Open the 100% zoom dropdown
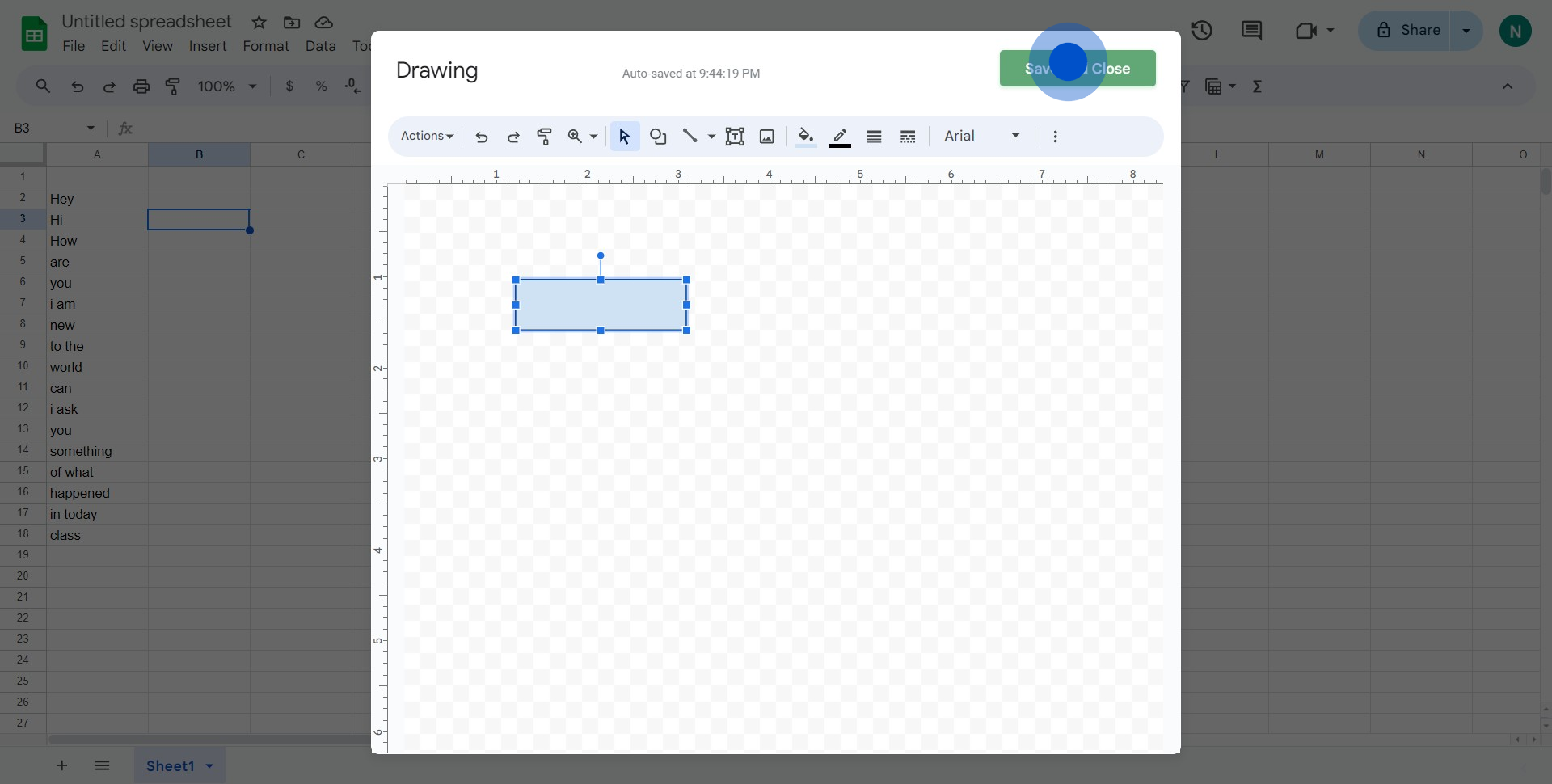The width and height of the screenshot is (1552, 784). pos(227,86)
